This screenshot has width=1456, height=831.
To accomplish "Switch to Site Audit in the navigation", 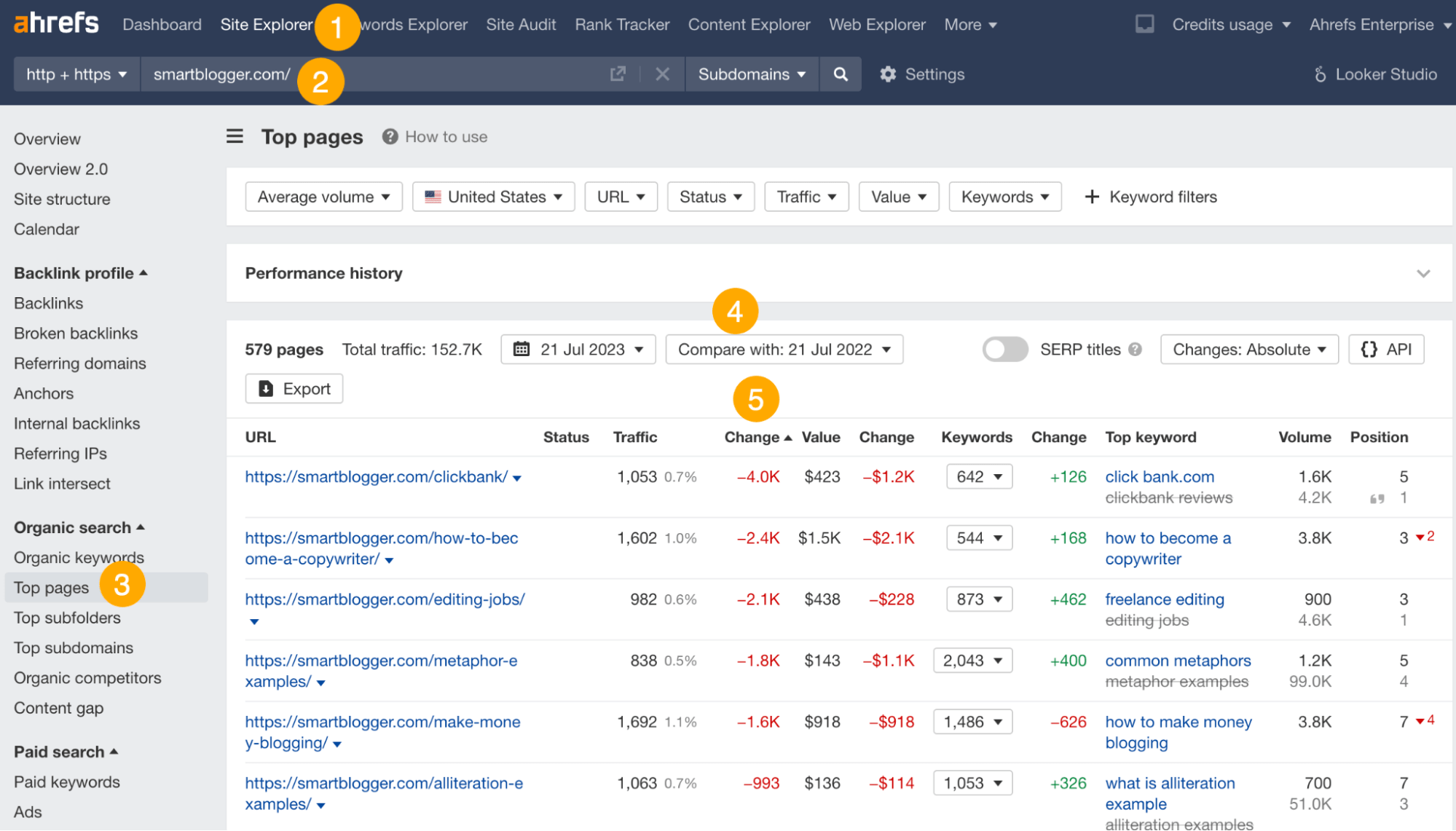I will pos(521,24).
